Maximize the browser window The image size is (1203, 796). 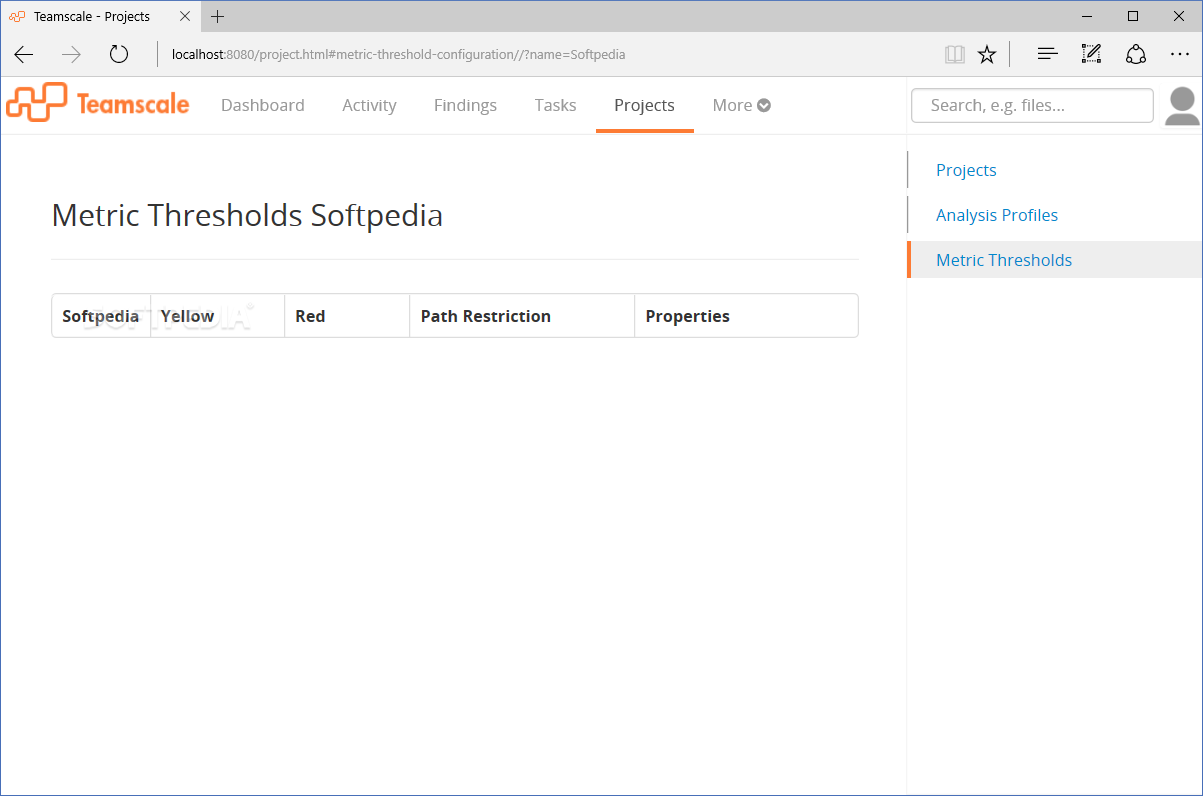[1133, 16]
